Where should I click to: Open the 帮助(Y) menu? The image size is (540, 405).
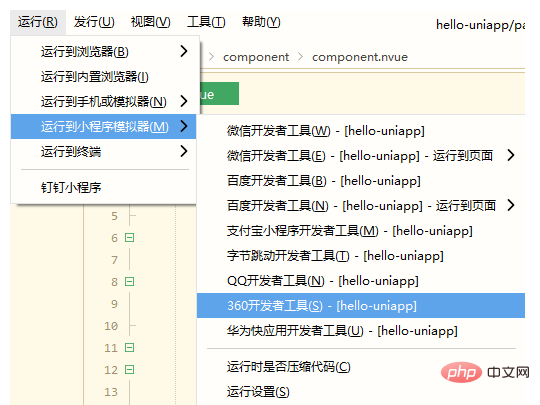[261, 22]
